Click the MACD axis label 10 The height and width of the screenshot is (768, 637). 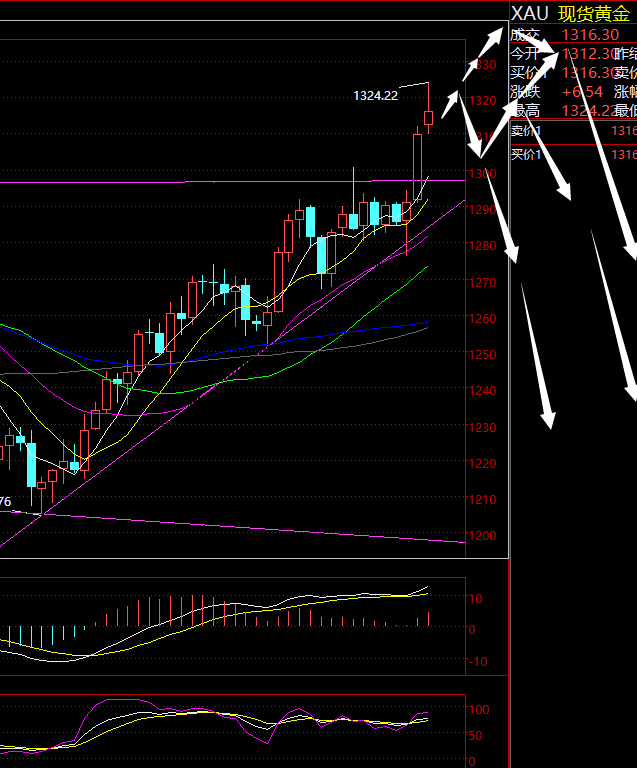[475, 599]
